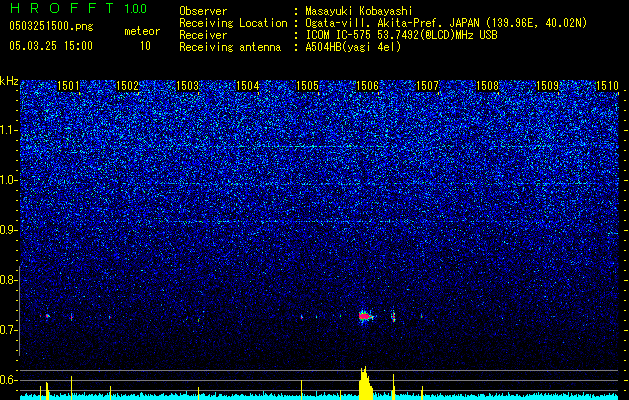The image size is (629, 400).
Task: Click the version number 1.0.0
Action: 136,8
